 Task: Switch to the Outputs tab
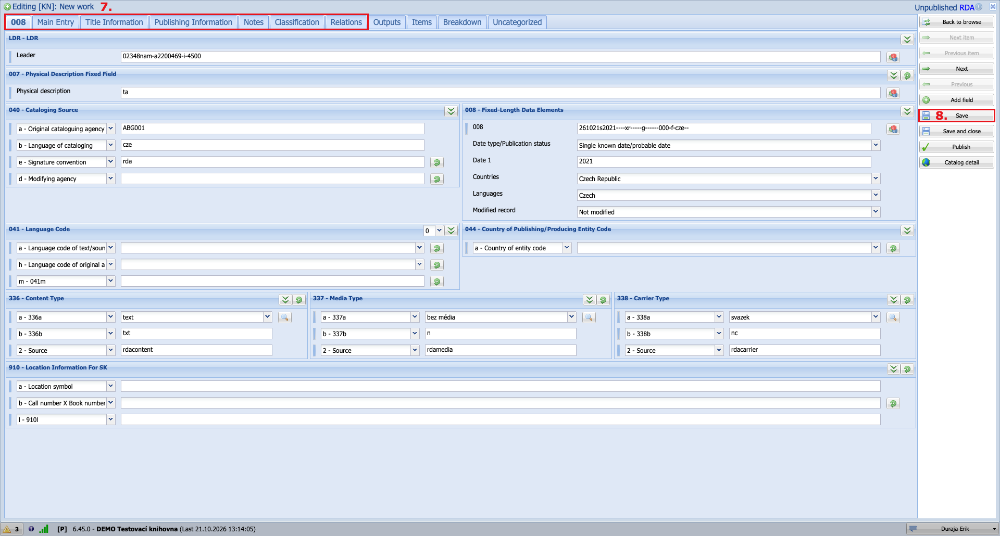(387, 22)
